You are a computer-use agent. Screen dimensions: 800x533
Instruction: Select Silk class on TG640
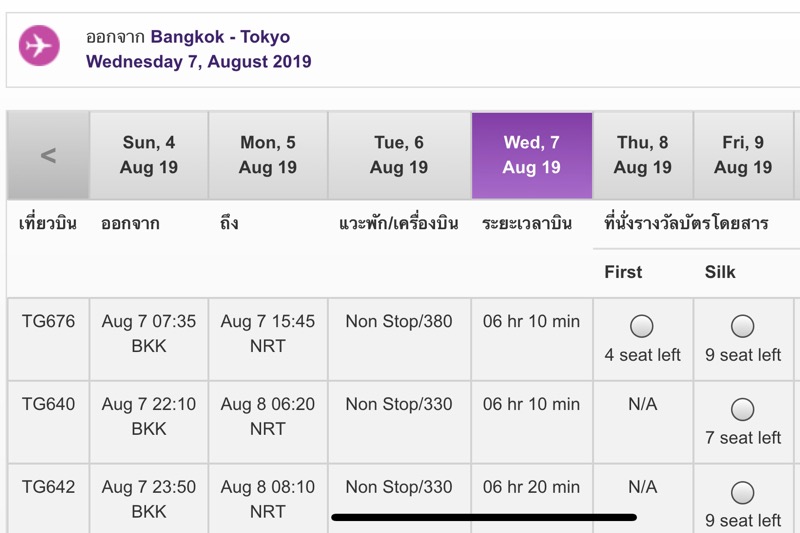[742, 409]
